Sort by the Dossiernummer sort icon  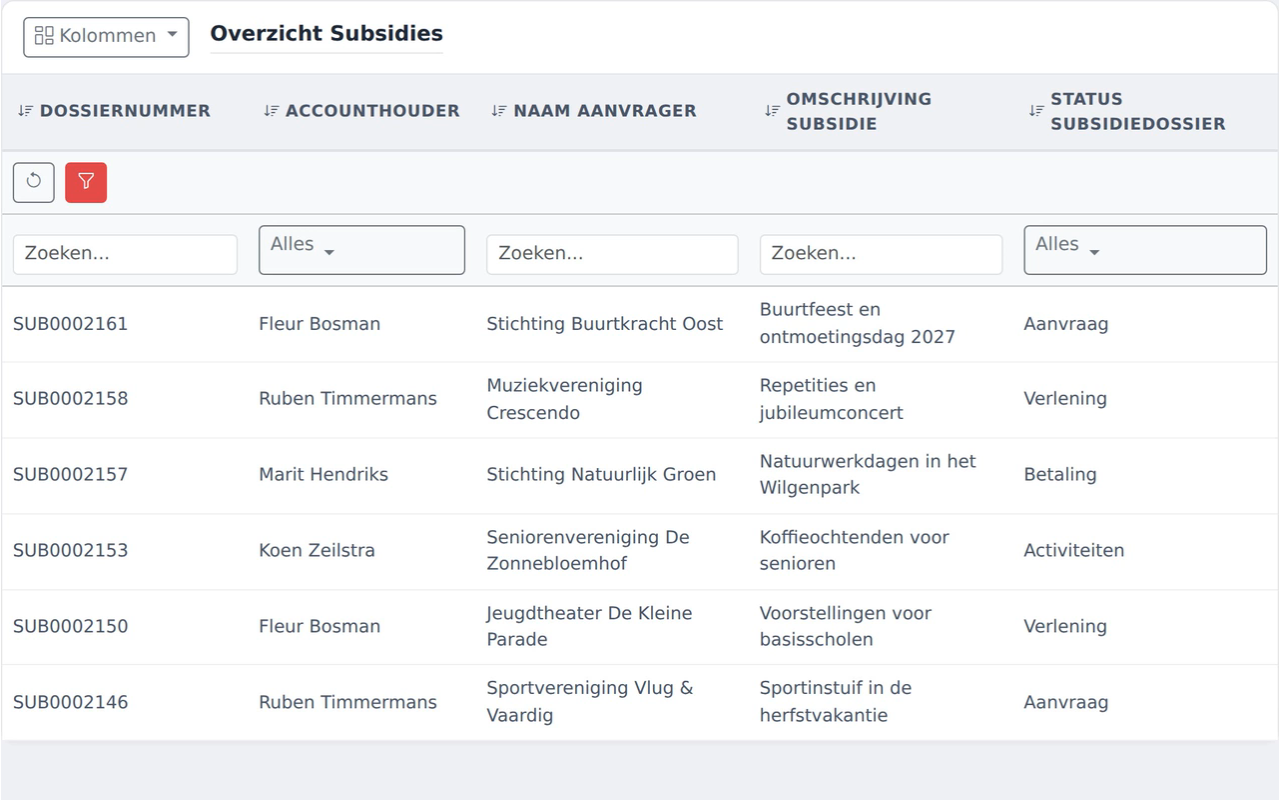26,111
